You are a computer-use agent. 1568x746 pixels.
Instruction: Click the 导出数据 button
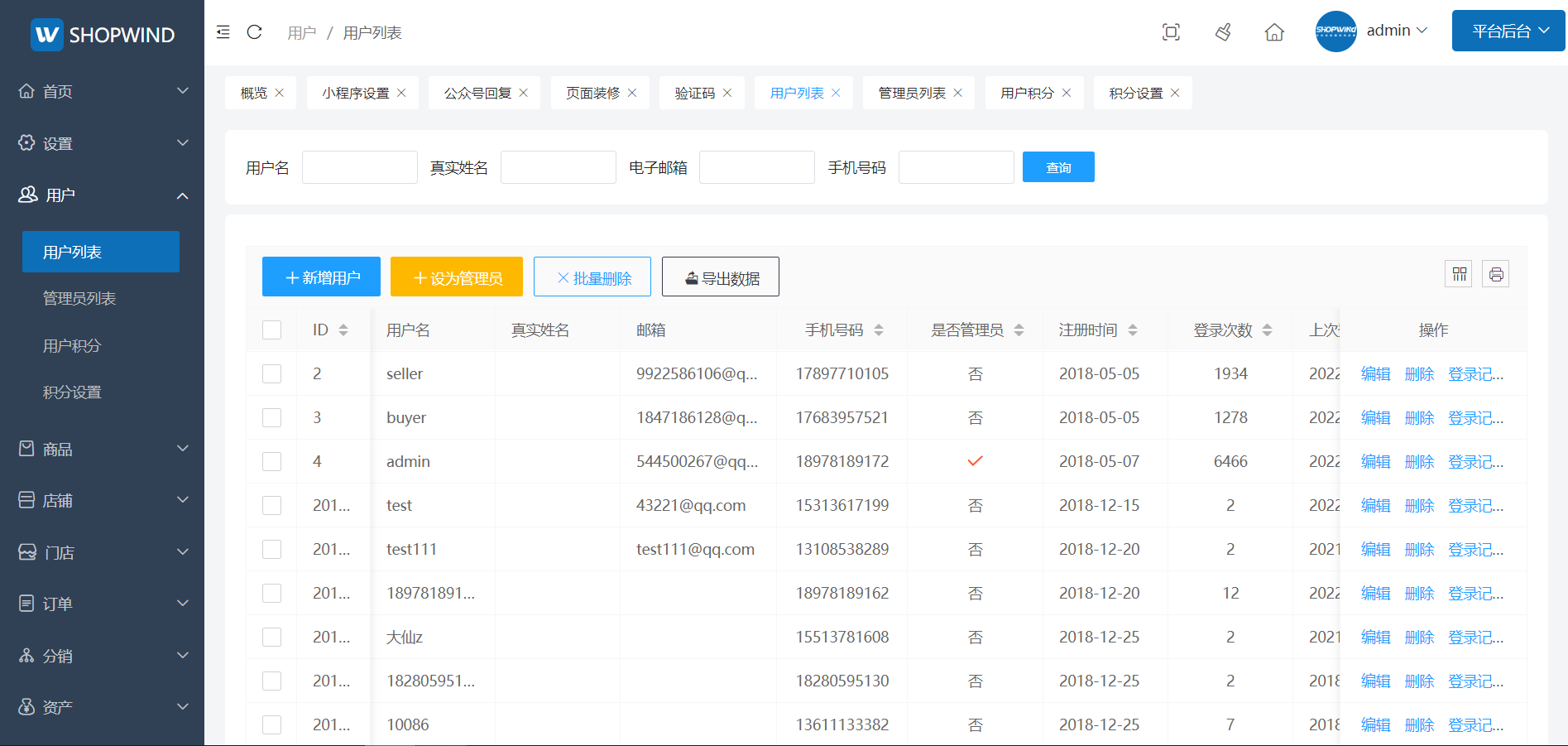[721, 277]
